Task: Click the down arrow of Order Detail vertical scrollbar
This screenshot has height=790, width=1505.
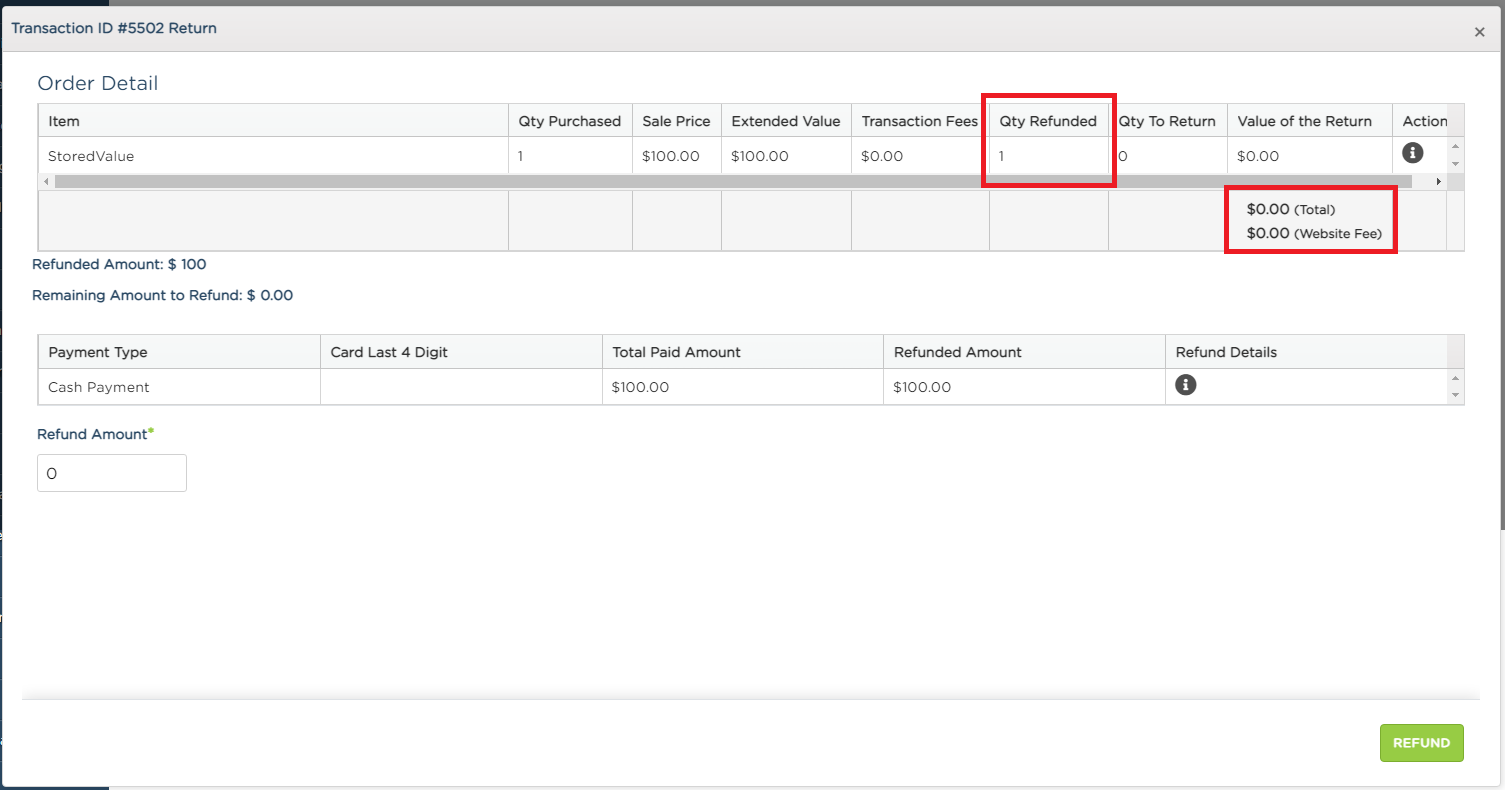Action: pyautogui.click(x=1455, y=164)
